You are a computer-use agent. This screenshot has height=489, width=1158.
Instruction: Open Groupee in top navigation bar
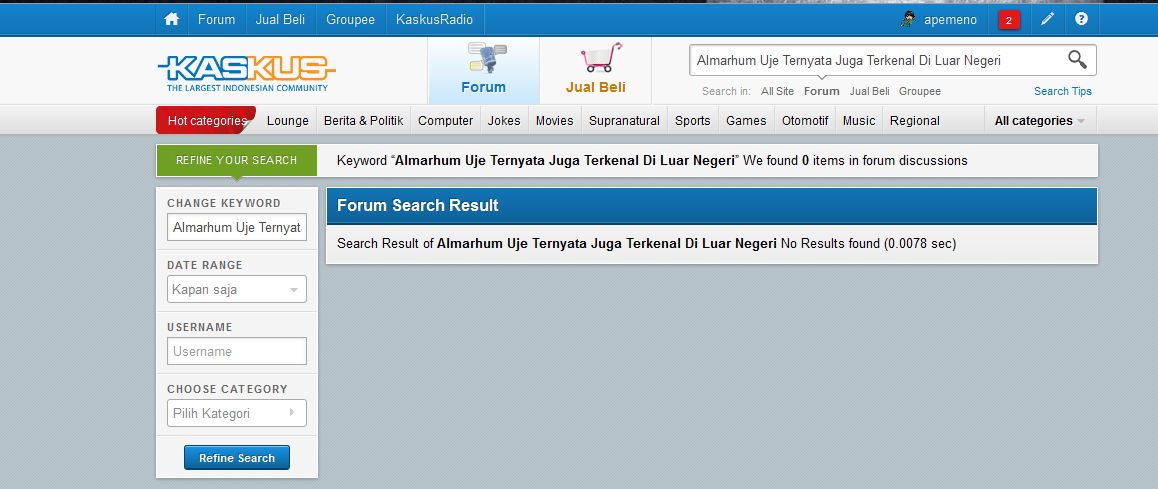[x=351, y=19]
